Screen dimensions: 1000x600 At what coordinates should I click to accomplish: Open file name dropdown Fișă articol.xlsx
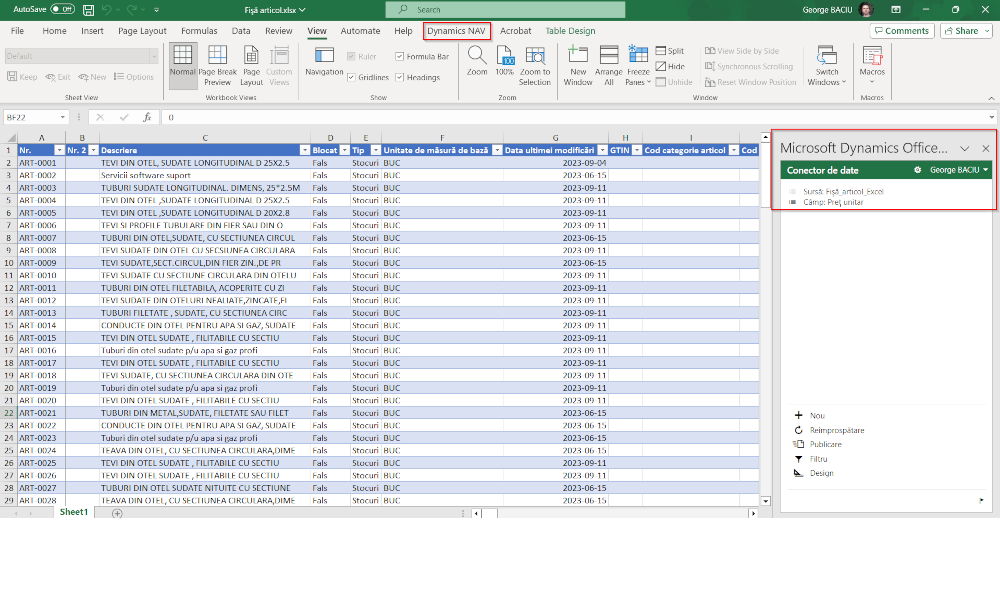pyautogui.click(x=276, y=10)
